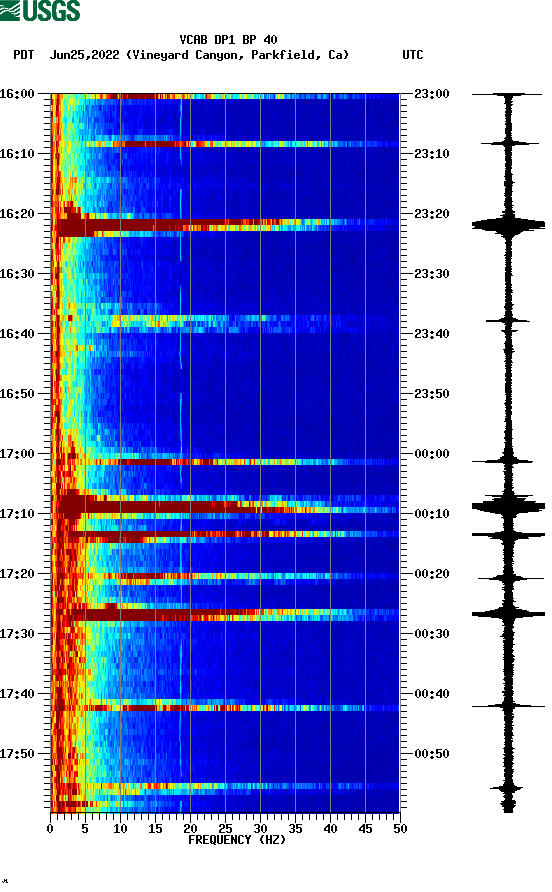The height and width of the screenshot is (892, 552).
Task: Click the '00:50' UTC time label
Action: (432, 754)
